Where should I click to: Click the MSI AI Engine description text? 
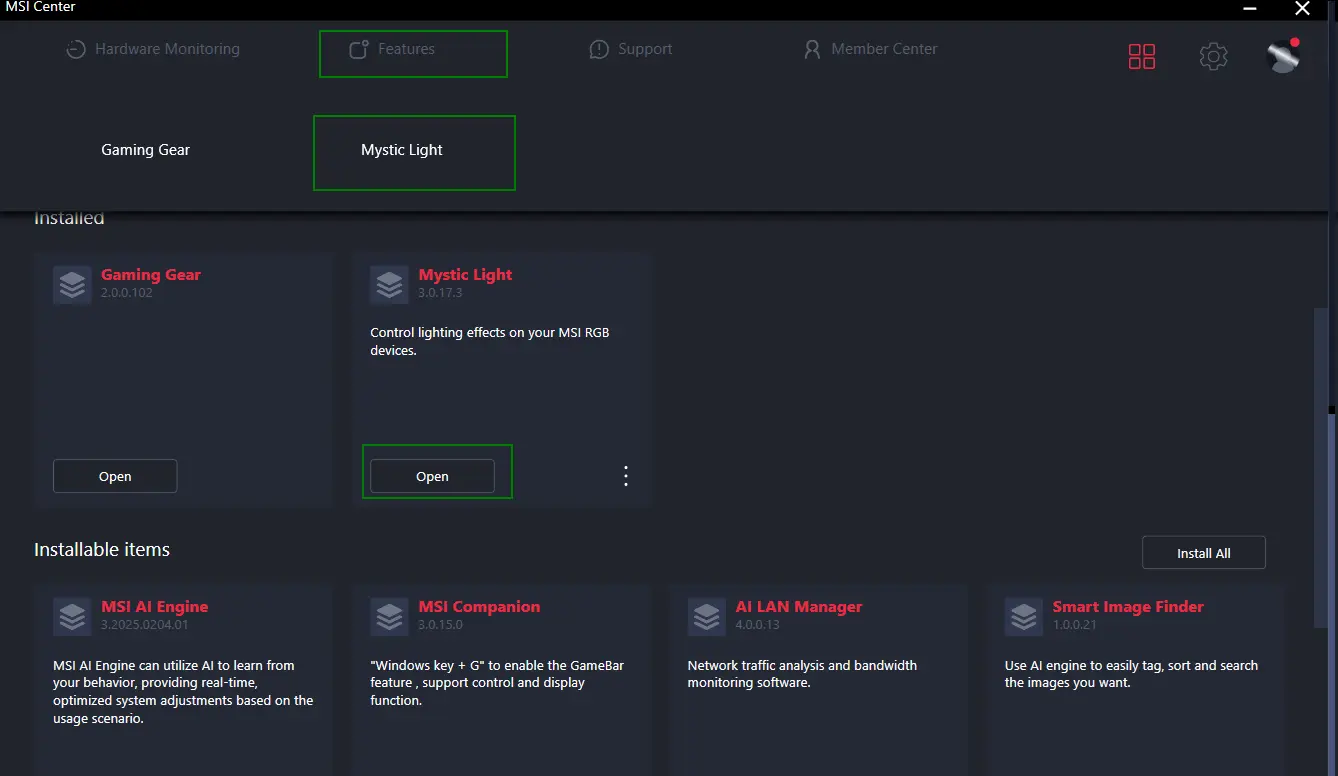(x=183, y=692)
